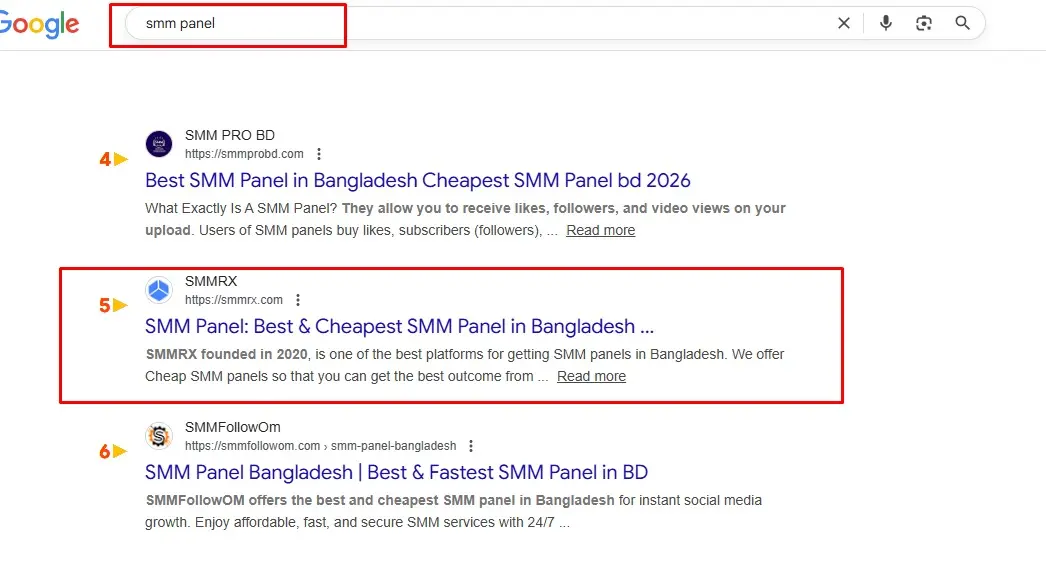Click the SMMRX site favicon
The height and width of the screenshot is (561, 1046).
(159, 290)
